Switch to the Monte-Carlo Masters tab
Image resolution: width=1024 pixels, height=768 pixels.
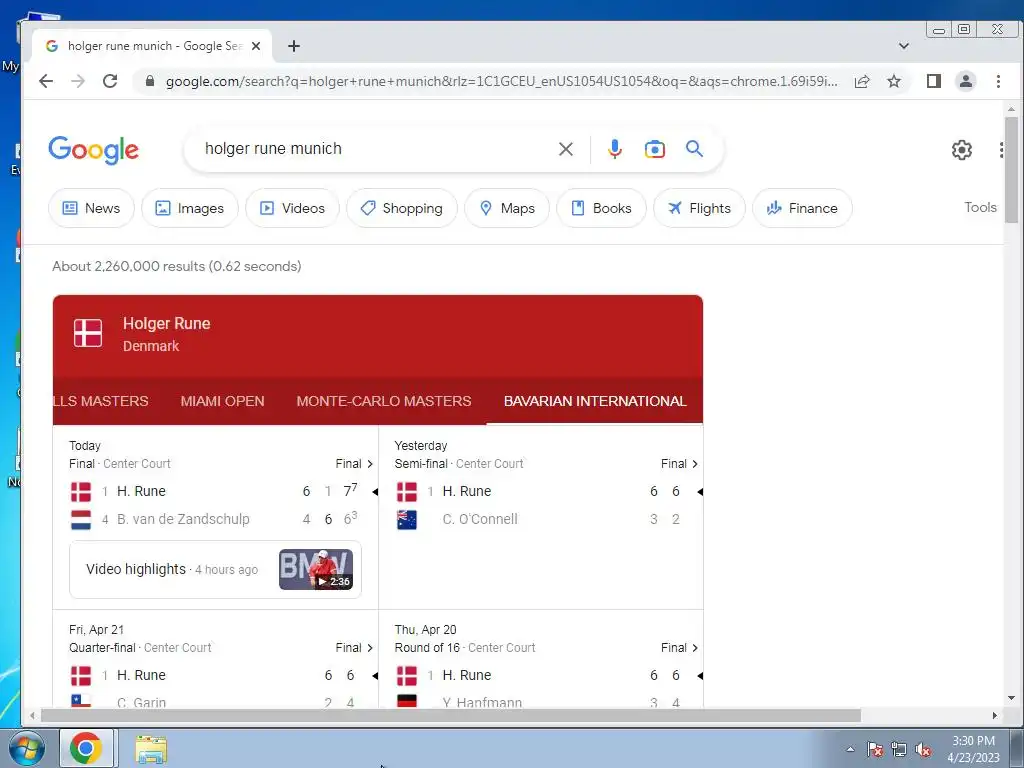(x=384, y=401)
